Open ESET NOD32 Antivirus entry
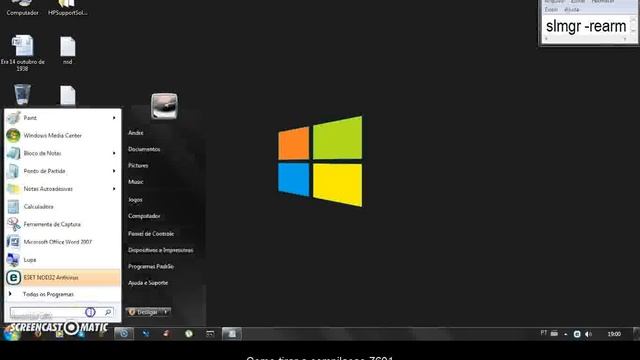Image resolution: width=640 pixels, height=360 pixels. coord(62,278)
